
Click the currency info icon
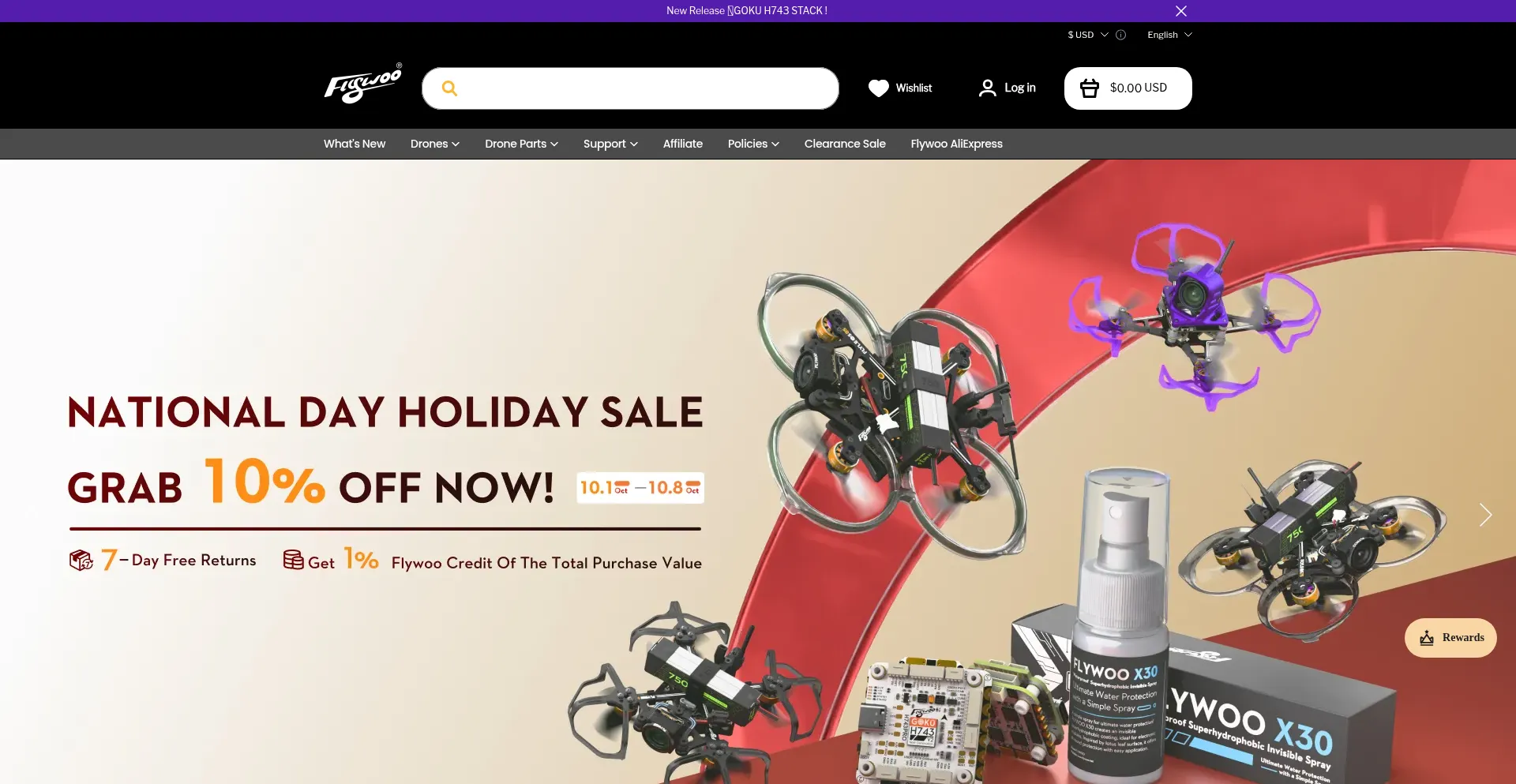pos(1120,35)
